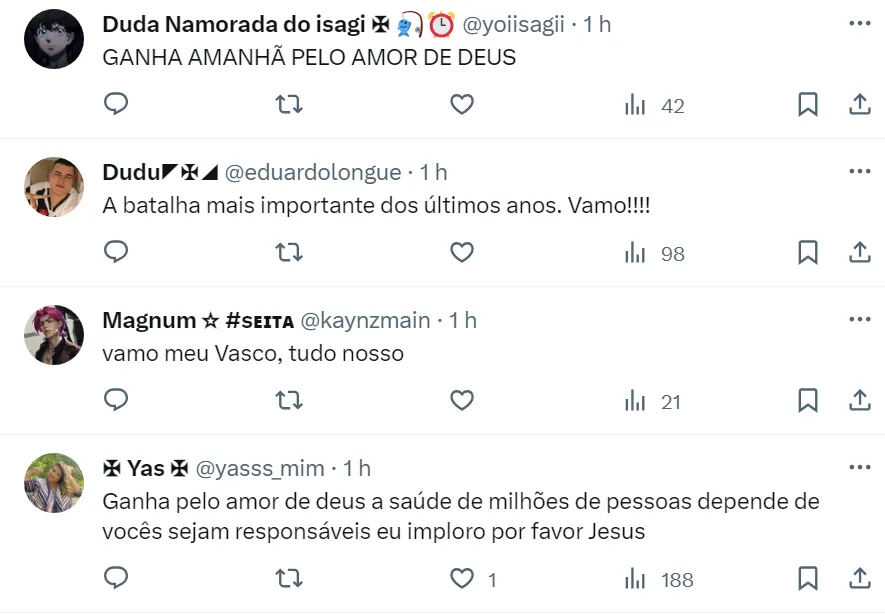Viewport: 885px width, 615px height.
Task: Share the tweet from @yoiisagii
Action: 859,105
